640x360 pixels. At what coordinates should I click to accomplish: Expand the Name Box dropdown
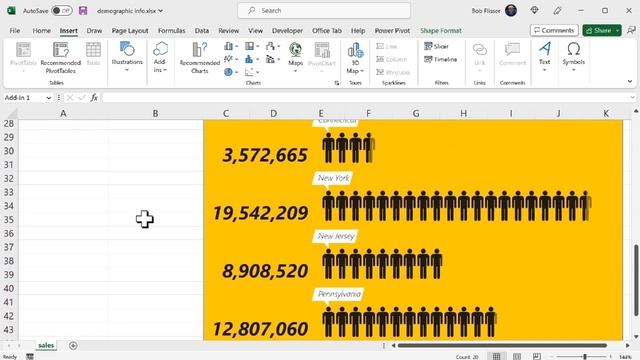[x=49, y=98]
